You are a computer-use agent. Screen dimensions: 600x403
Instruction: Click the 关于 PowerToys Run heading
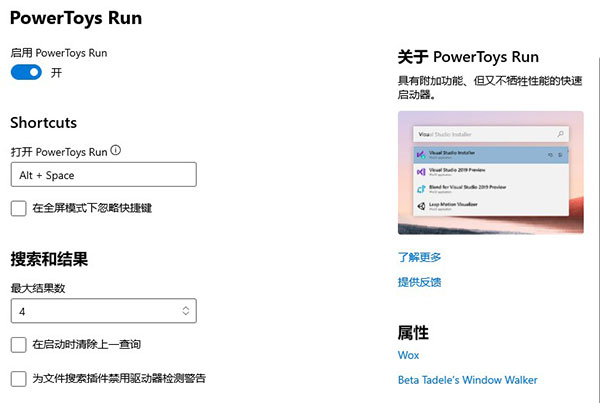click(468, 57)
